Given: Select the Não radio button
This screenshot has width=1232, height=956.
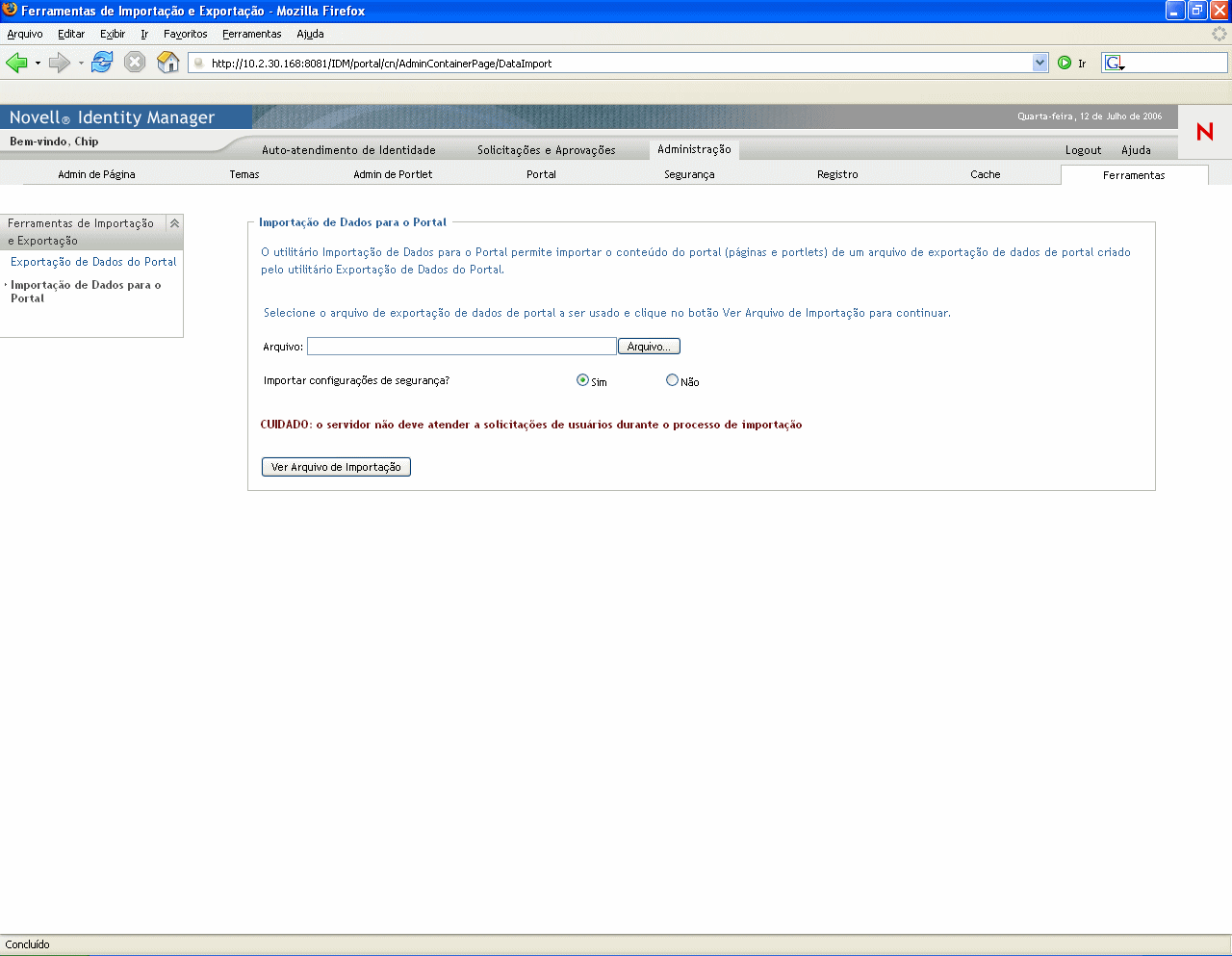Looking at the screenshot, I should (x=672, y=380).
